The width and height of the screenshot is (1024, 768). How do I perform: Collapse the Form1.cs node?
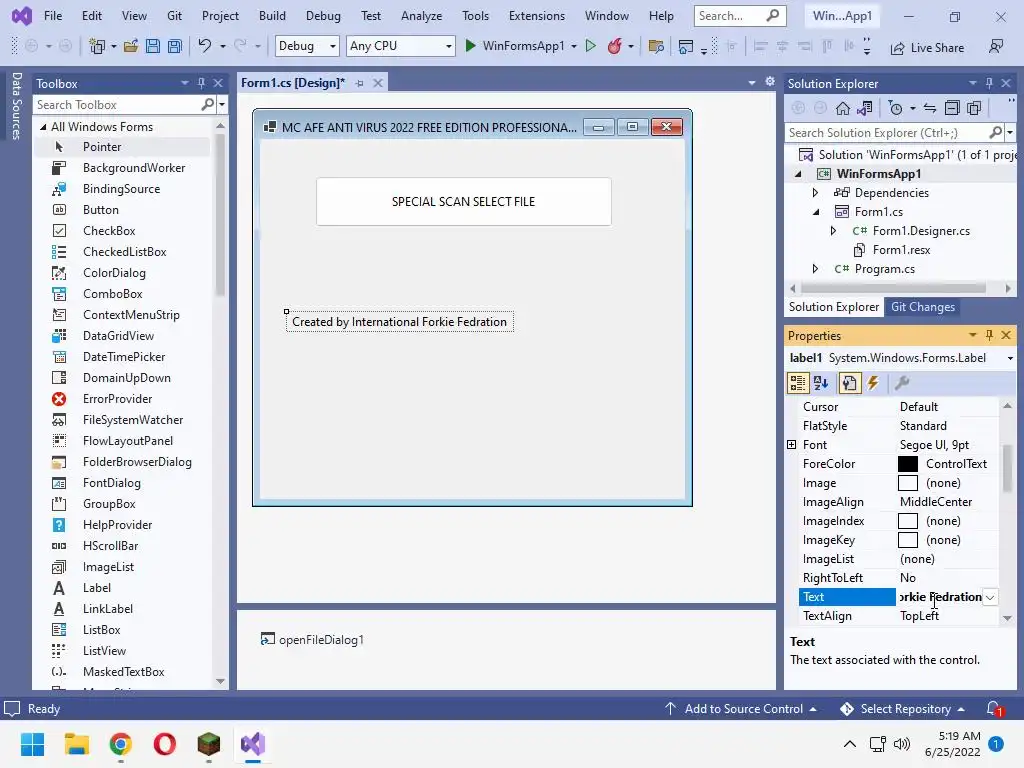816,212
